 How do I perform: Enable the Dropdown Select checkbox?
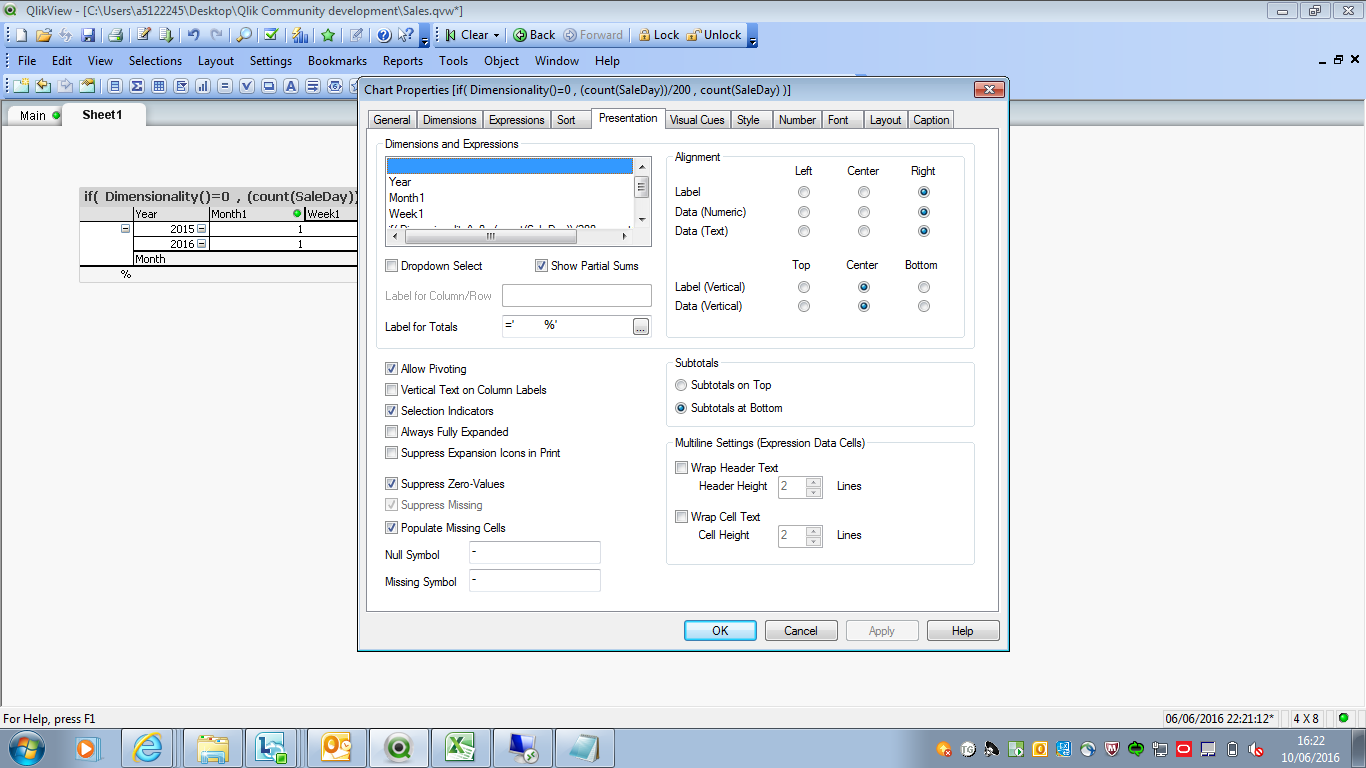[392, 266]
